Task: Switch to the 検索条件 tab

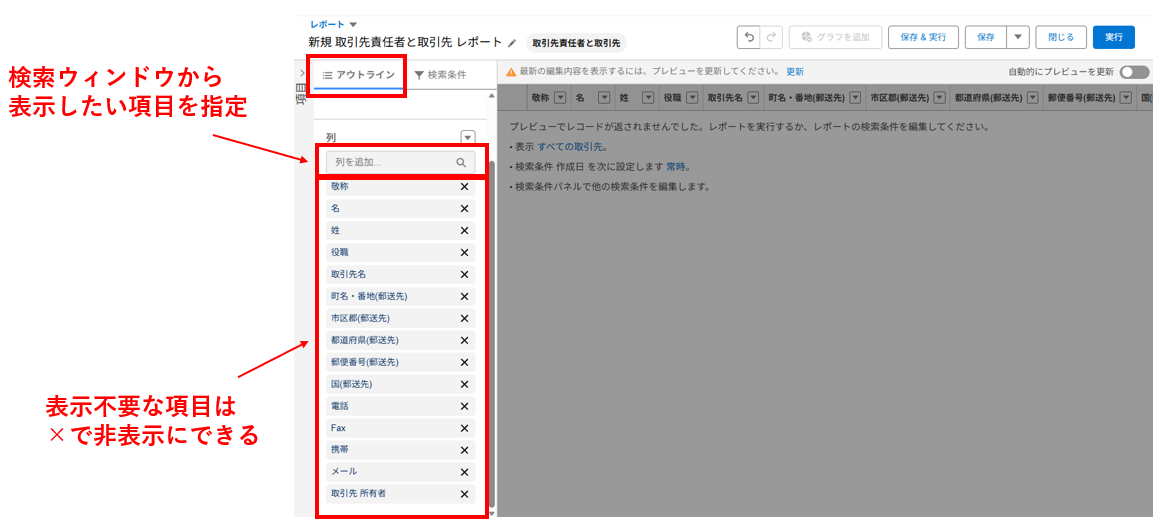Action: [441, 75]
